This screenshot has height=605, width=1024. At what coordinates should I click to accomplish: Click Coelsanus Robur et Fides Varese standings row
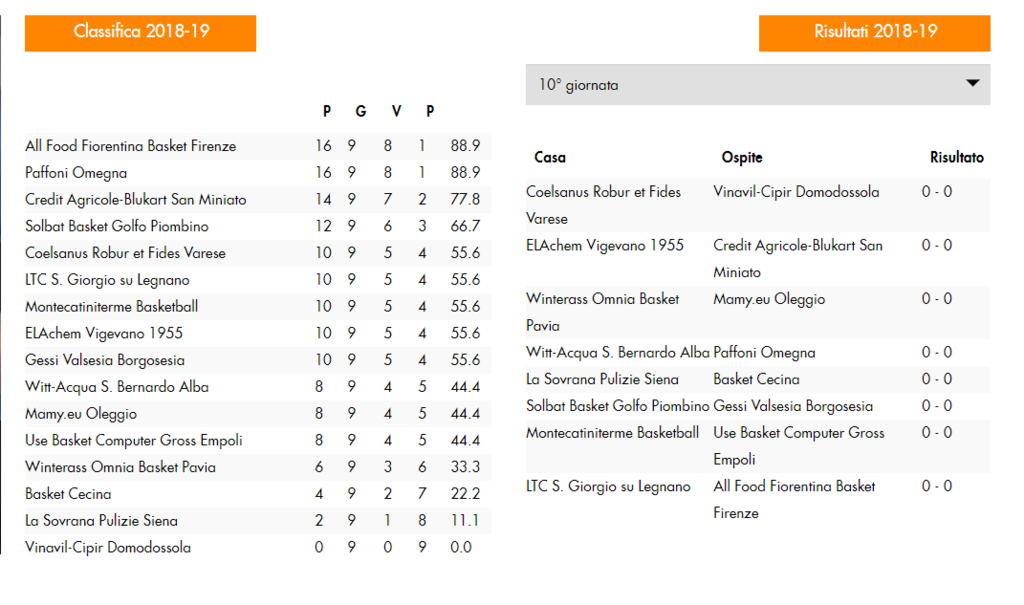258,253
